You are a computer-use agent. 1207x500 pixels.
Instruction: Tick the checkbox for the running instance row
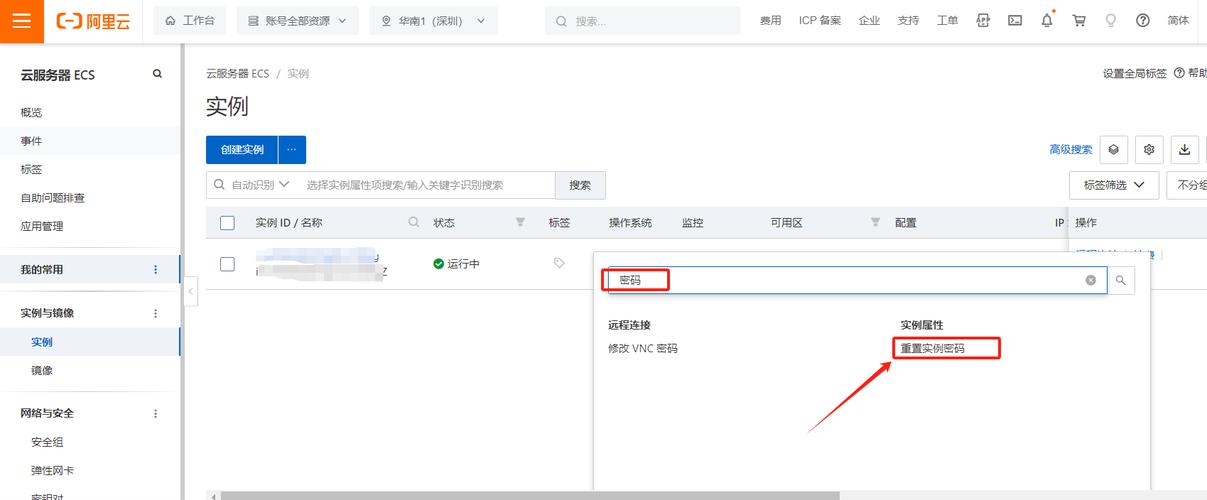227,264
